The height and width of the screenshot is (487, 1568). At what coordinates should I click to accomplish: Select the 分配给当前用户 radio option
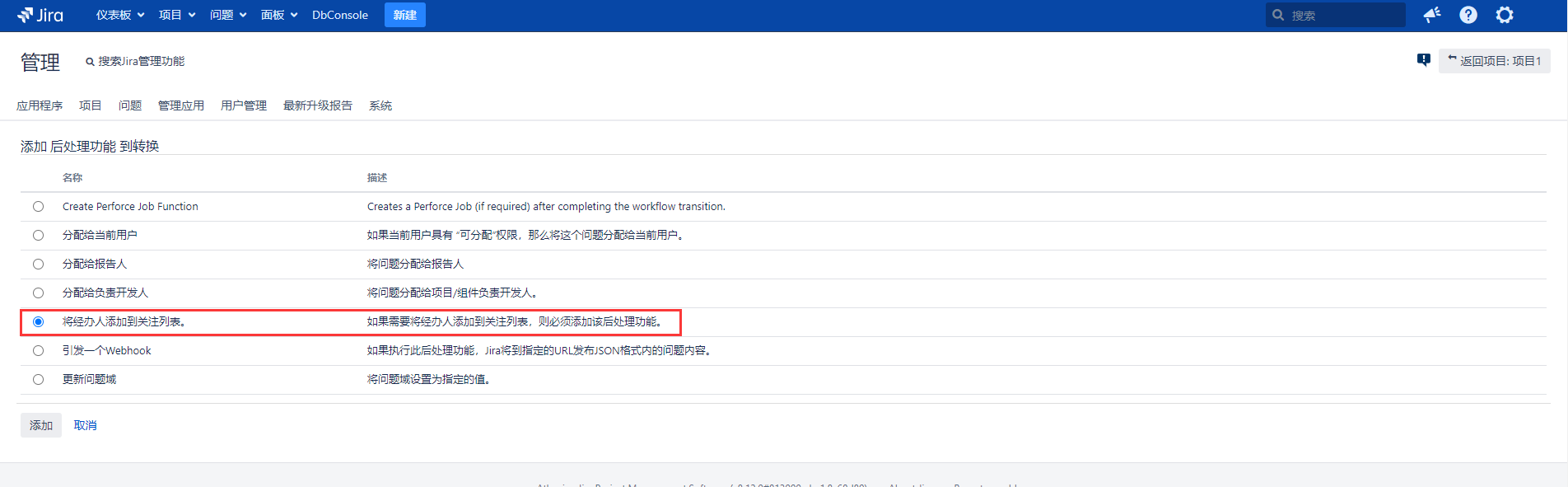pos(39,236)
